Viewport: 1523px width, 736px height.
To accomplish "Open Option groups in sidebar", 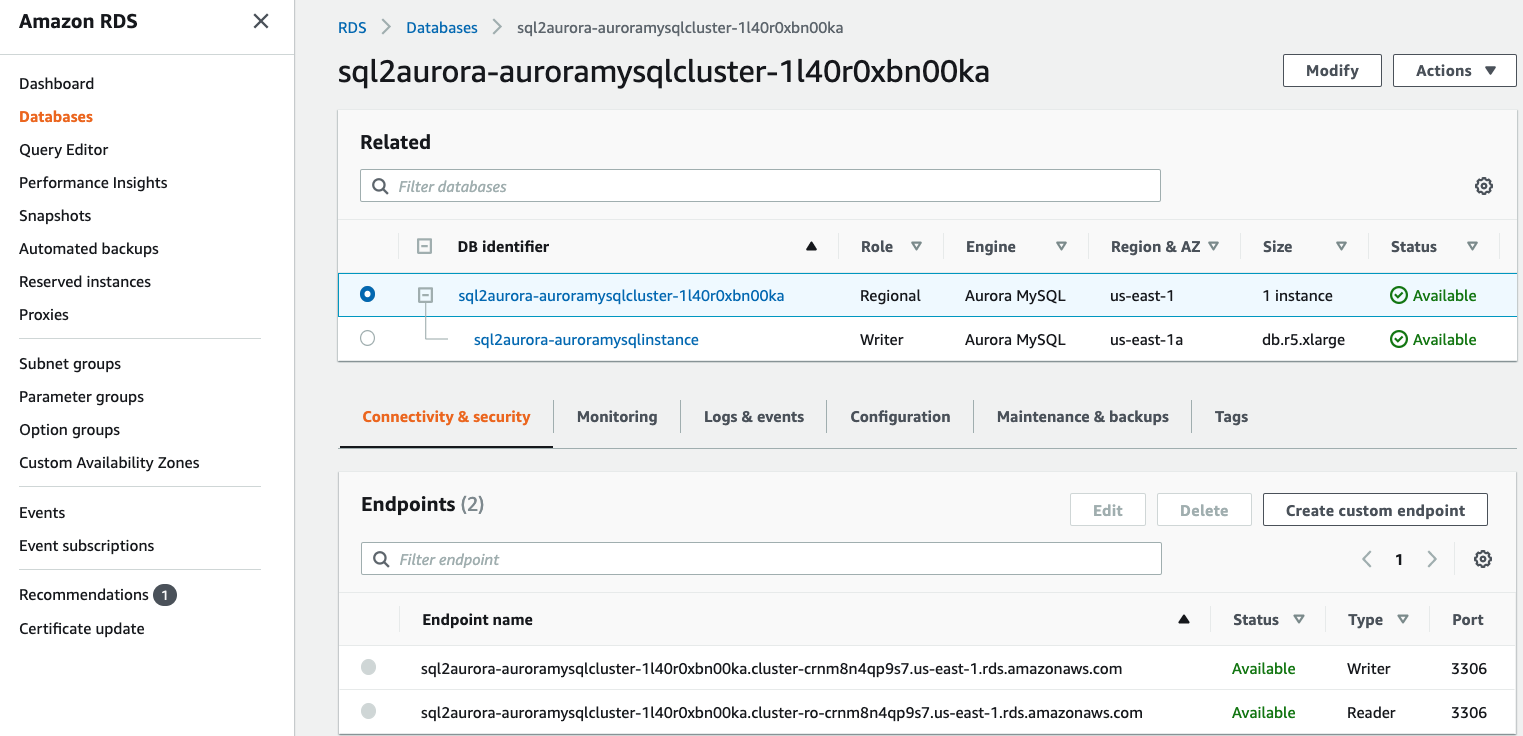I will 70,430.
